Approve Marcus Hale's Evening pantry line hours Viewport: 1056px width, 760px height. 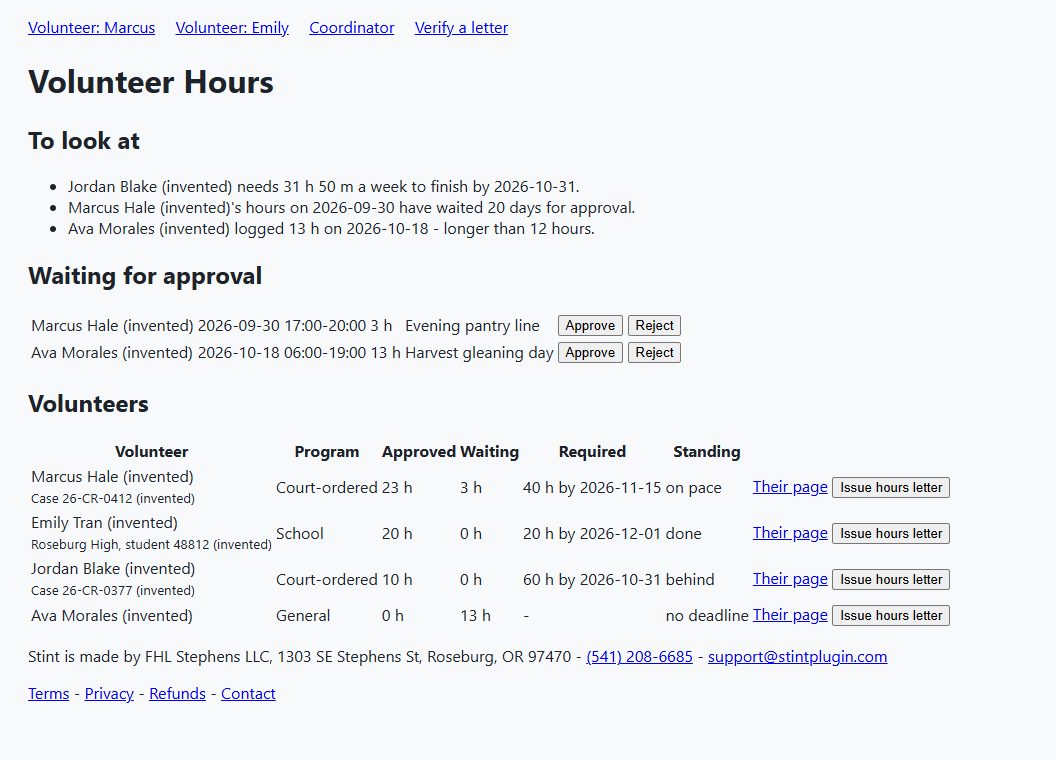click(x=590, y=325)
